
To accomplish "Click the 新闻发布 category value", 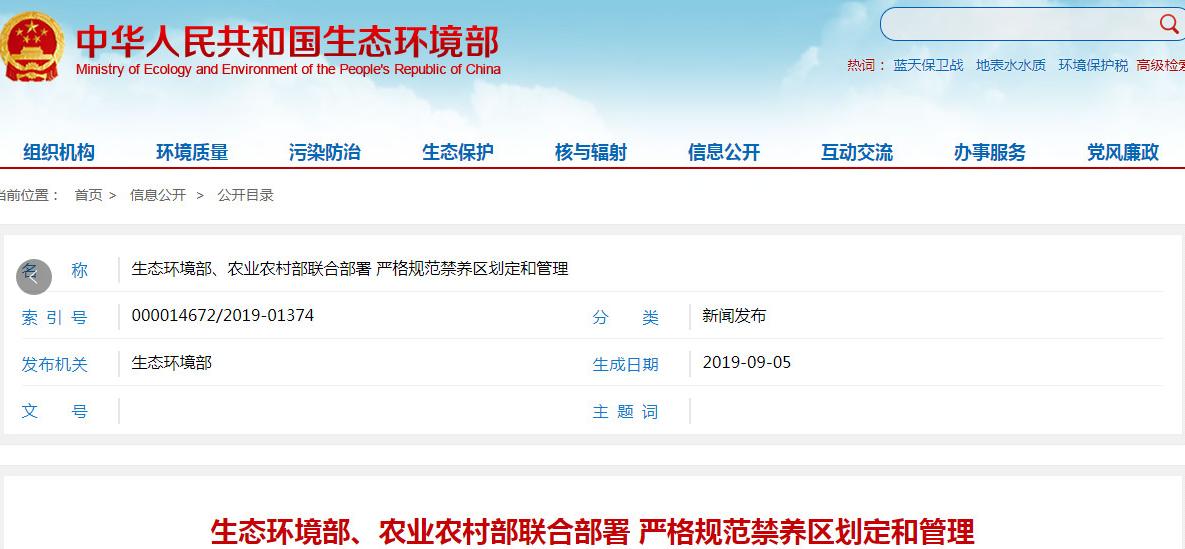I will [x=734, y=315].
